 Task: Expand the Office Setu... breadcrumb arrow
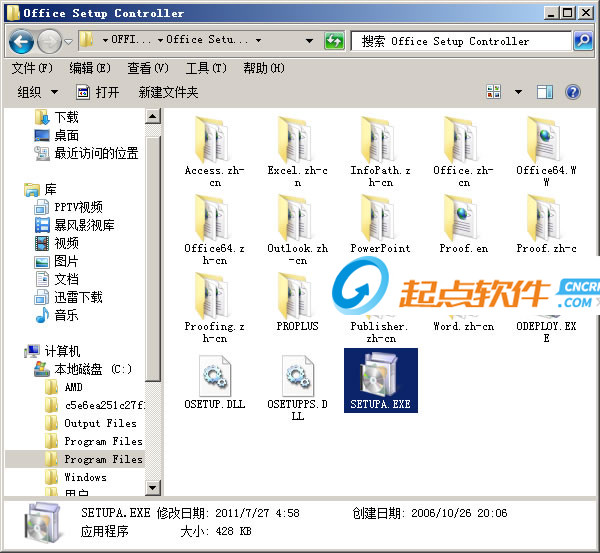click(258, 40)
